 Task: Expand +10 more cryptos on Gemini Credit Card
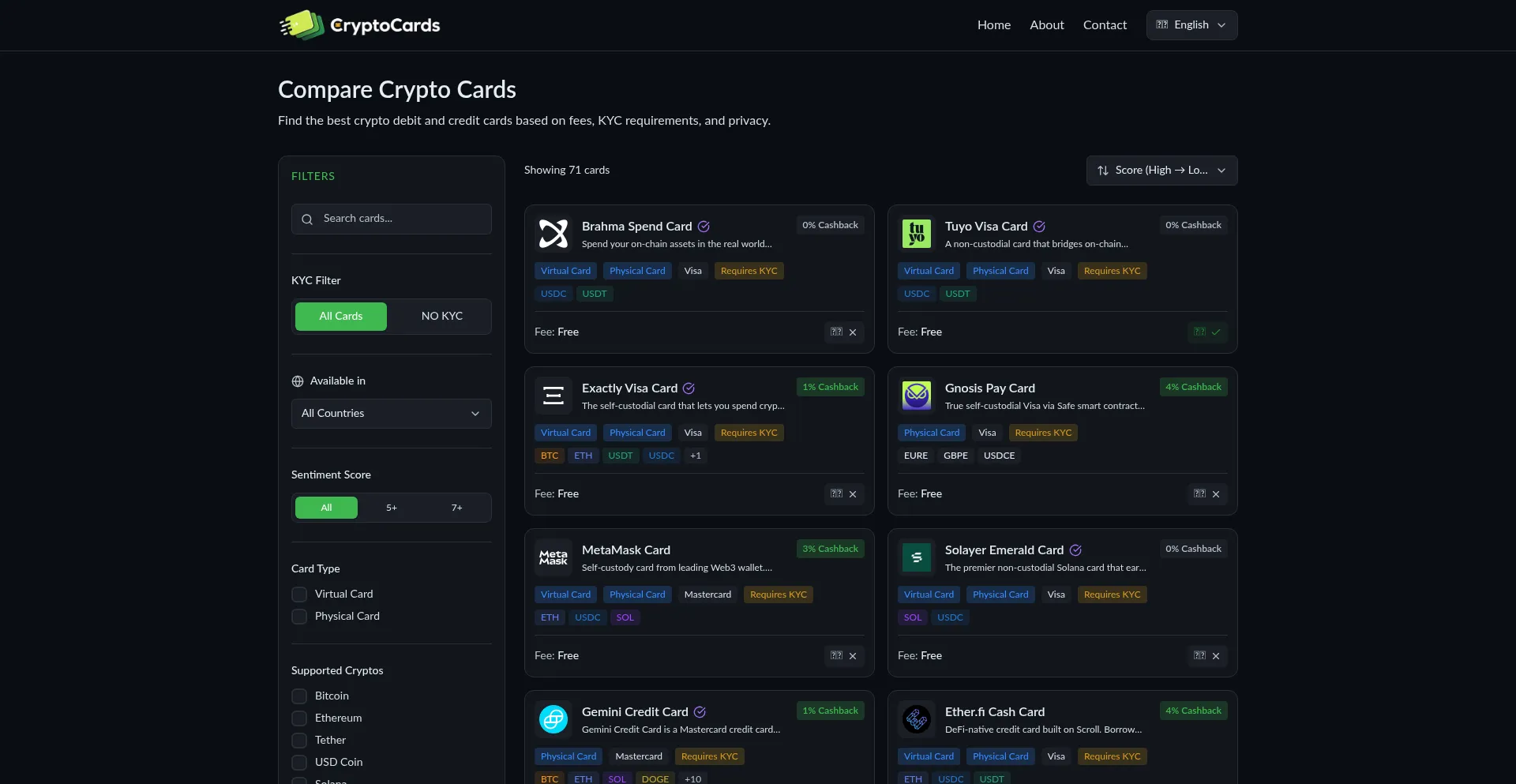pyautogui.click(x=692, y=778)
